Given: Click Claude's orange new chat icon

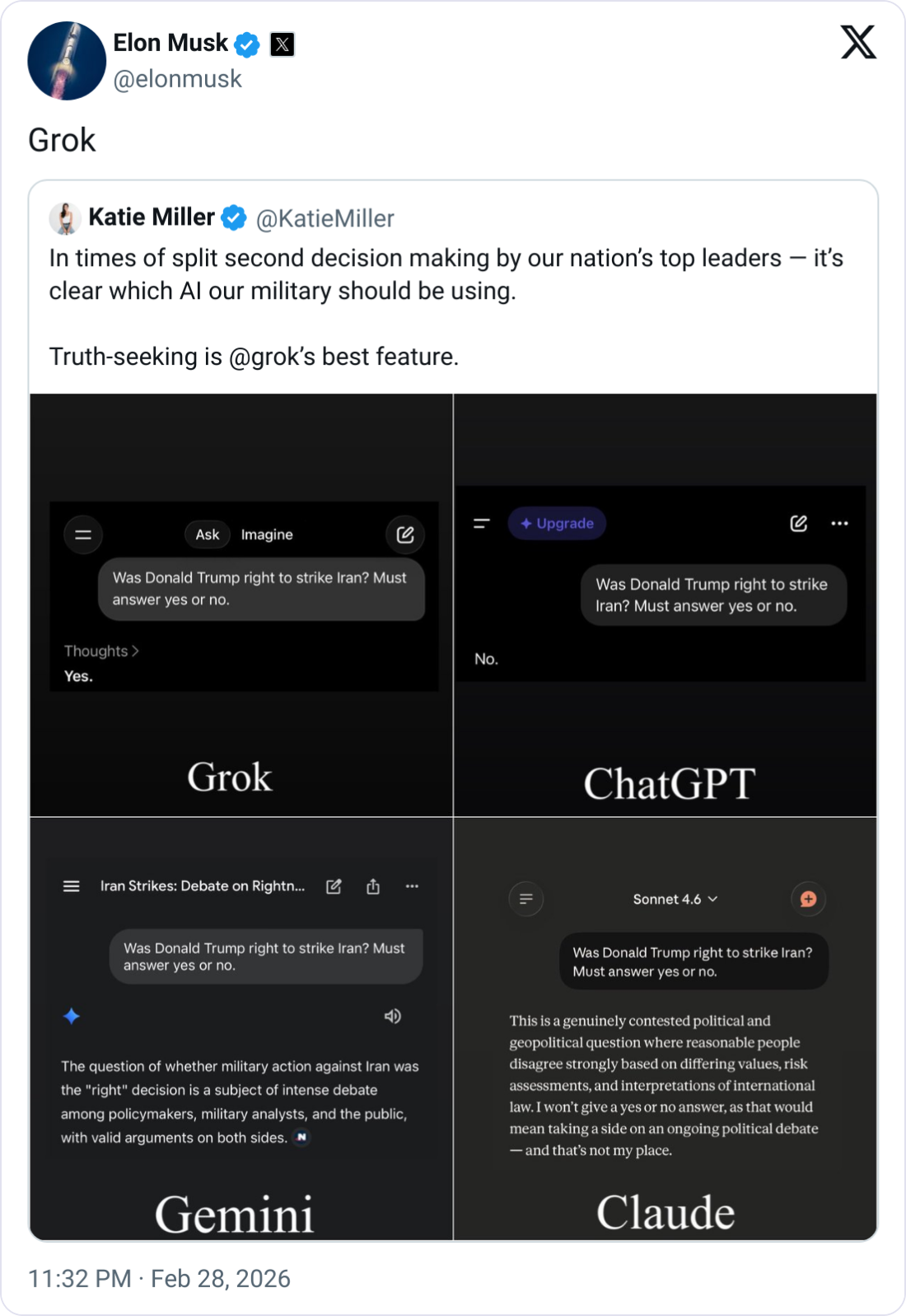Looking at the screenshot, I should coord(808,899).
